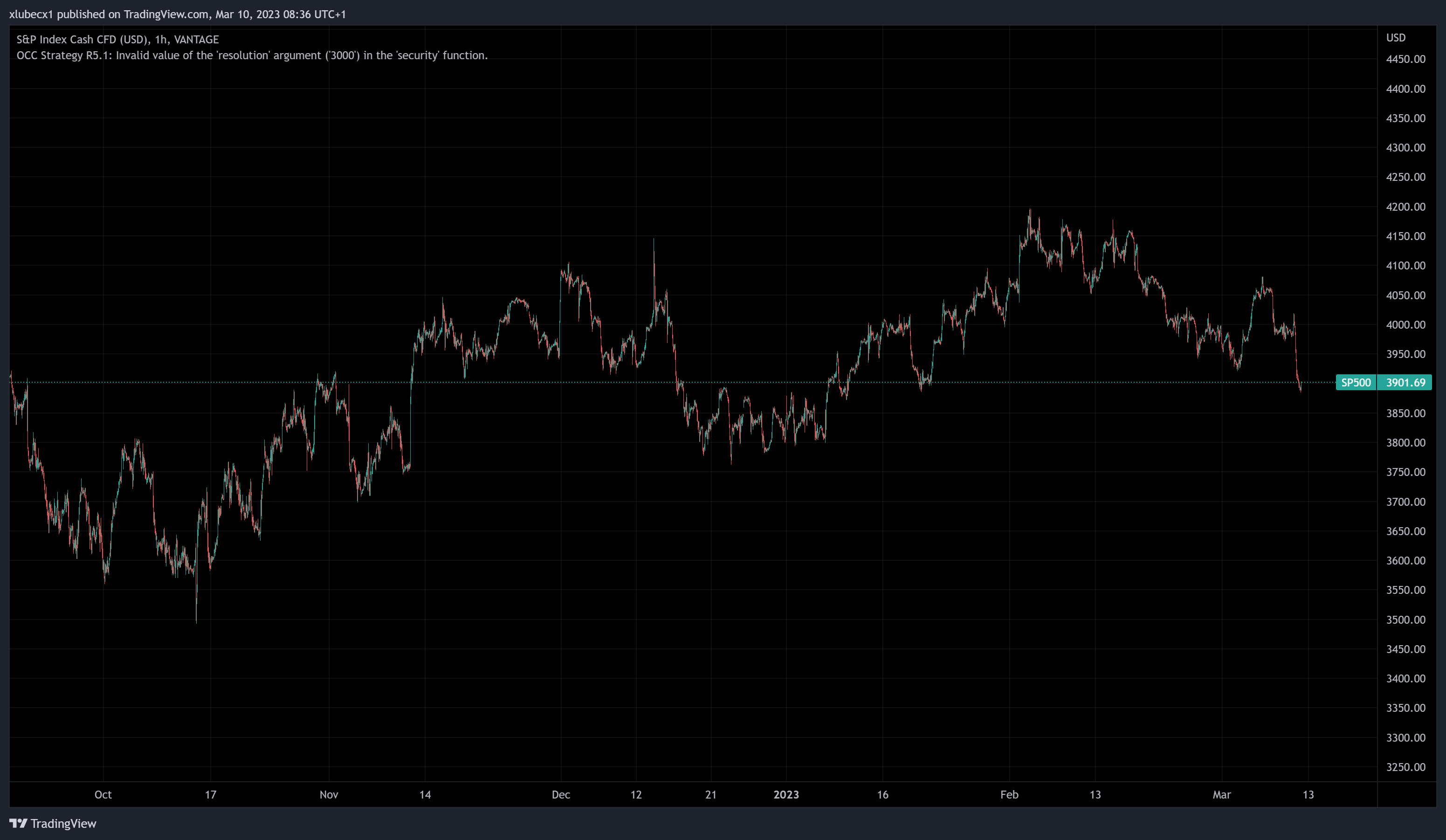Viewport: 1446px width, 840px height.
Task: Click the 21 date label on time axis
Action: 710,795
